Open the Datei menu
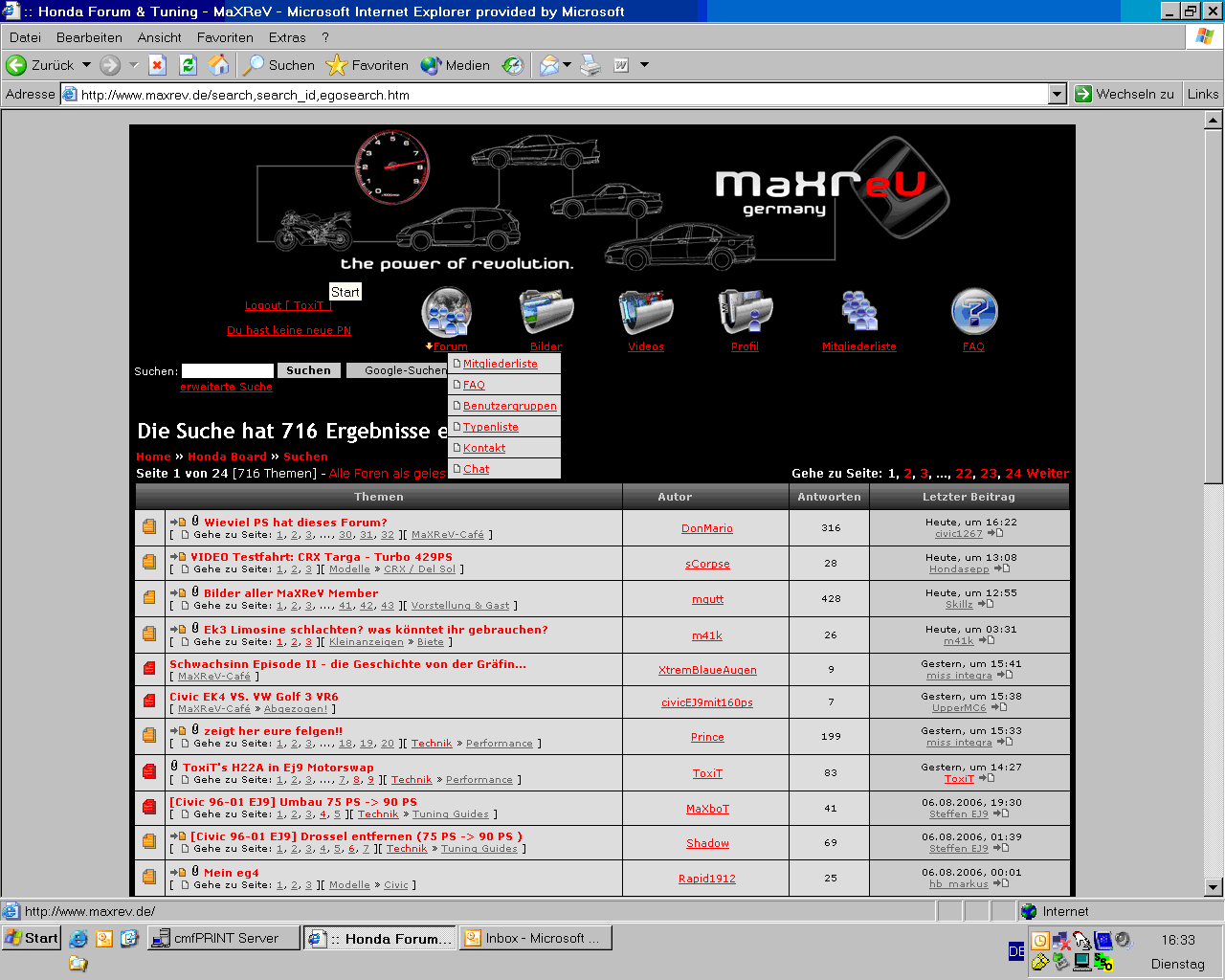Image resolution: width=1225 pixels, height=980 pixels. [x=25, y=37]
